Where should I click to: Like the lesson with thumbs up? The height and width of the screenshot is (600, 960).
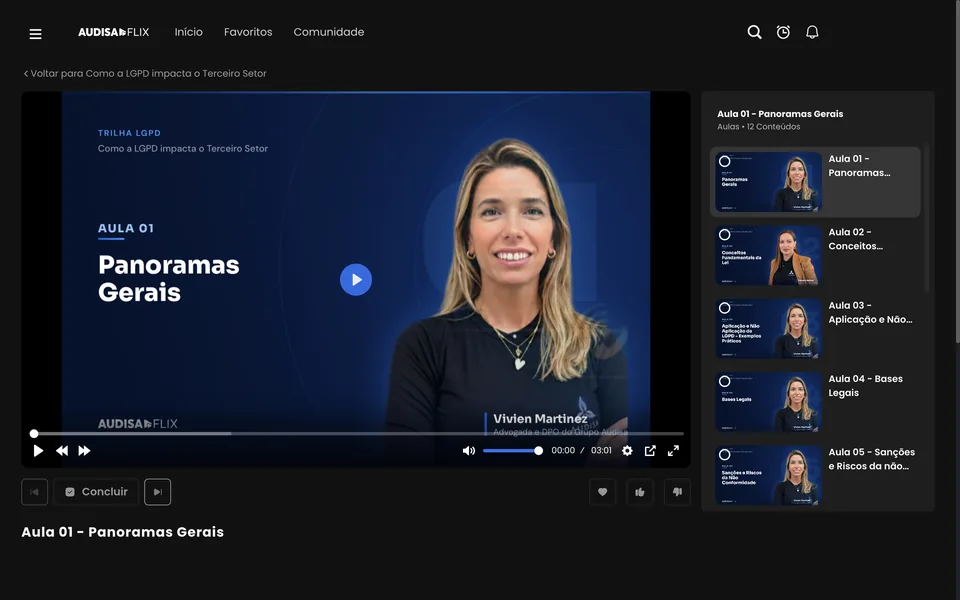[x=640, y=492]
